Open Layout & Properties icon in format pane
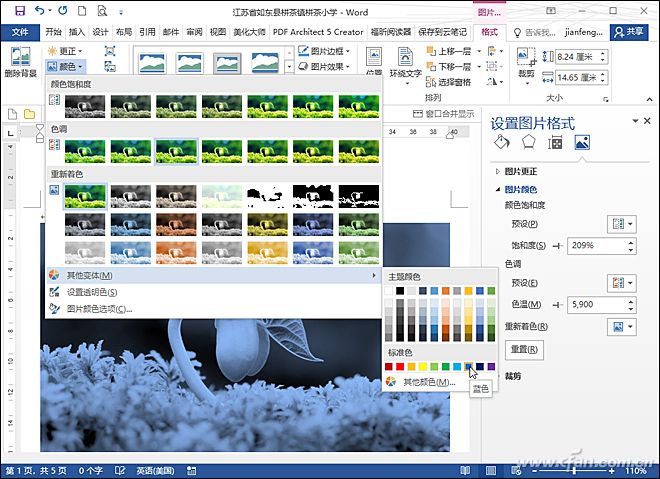The height and width of the screenshot is (479, 660). [555, 142]
